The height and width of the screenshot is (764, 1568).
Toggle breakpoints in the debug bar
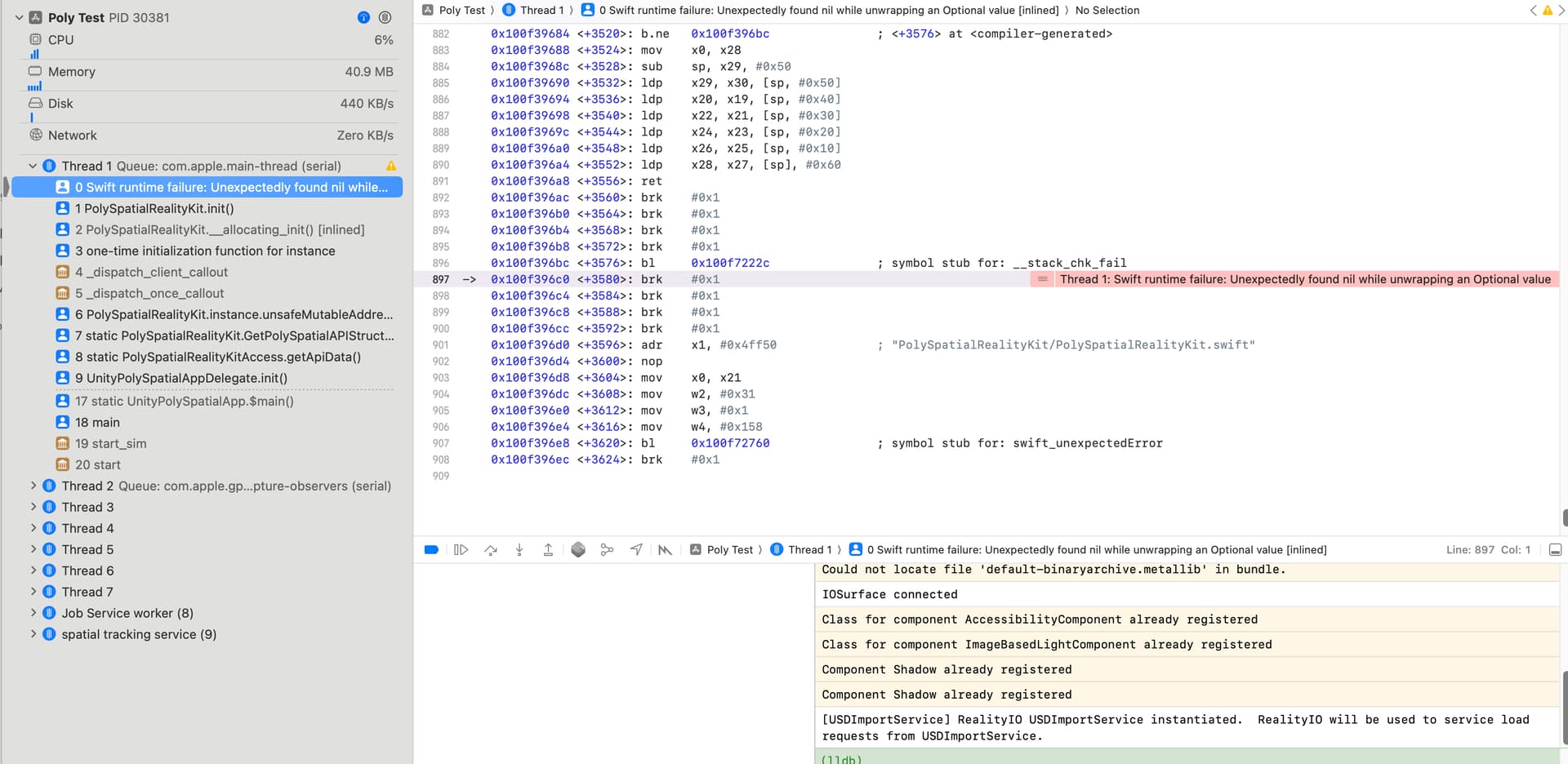click(x=431, y=549)
